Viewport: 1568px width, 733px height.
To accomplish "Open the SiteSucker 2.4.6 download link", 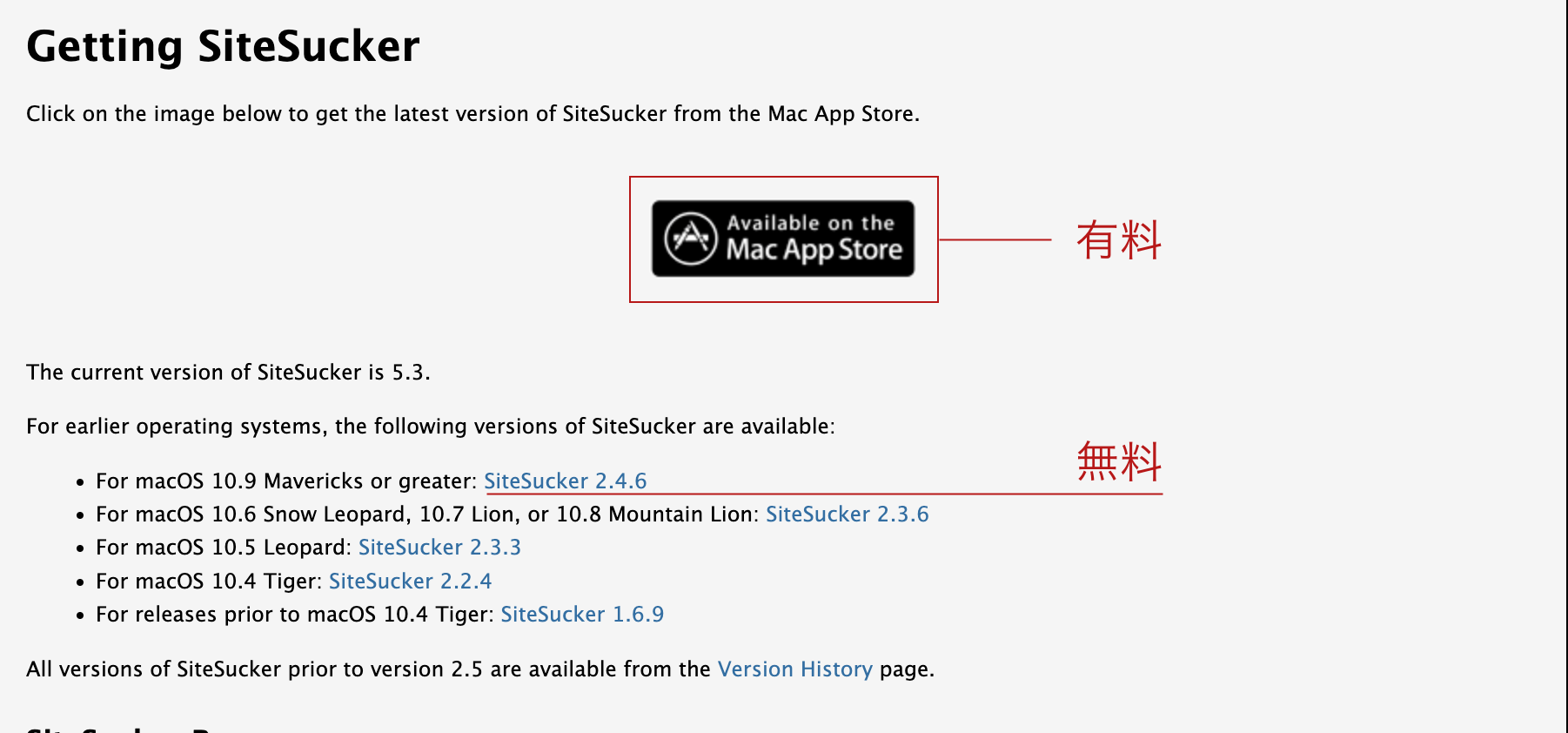I will coord(565,481).
